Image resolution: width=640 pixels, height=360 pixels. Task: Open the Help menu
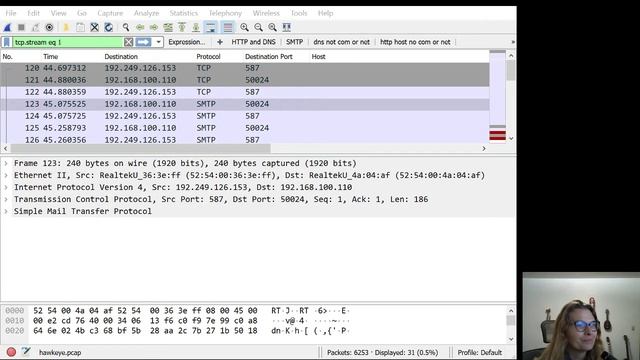click(x=325, y=13)
